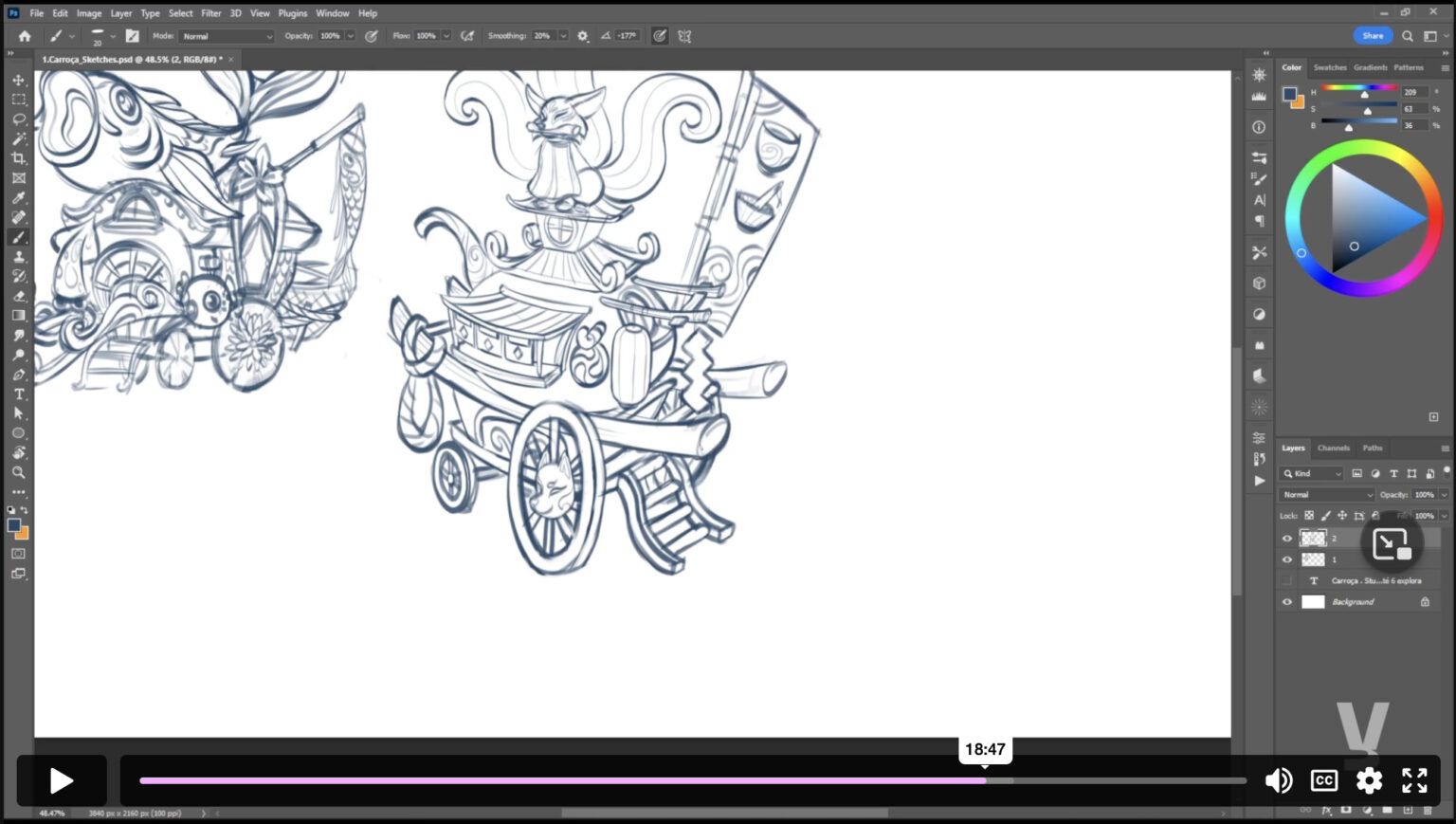Toggle visibility of layer 1
This screenshot has height=824, width=1456.
point(1287,559)
